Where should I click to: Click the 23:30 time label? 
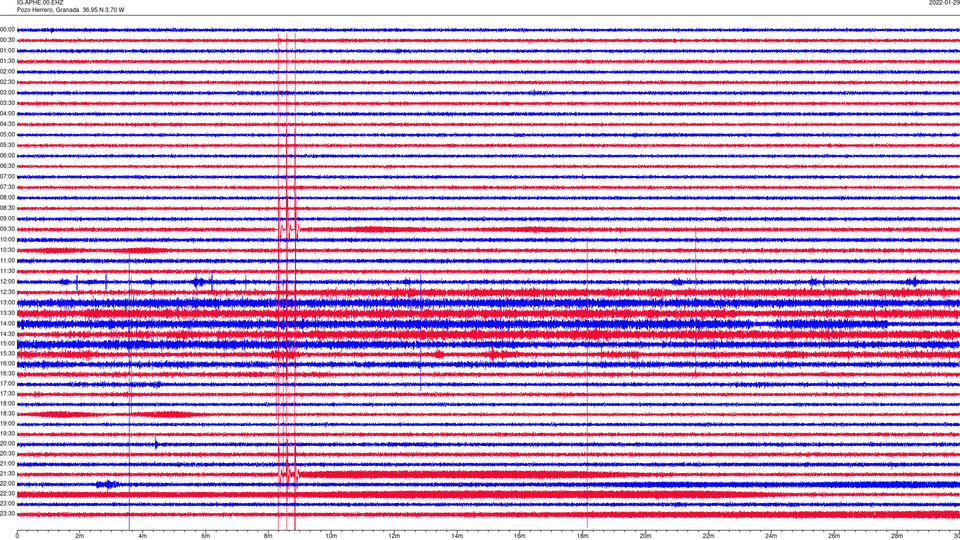(8, 514)
